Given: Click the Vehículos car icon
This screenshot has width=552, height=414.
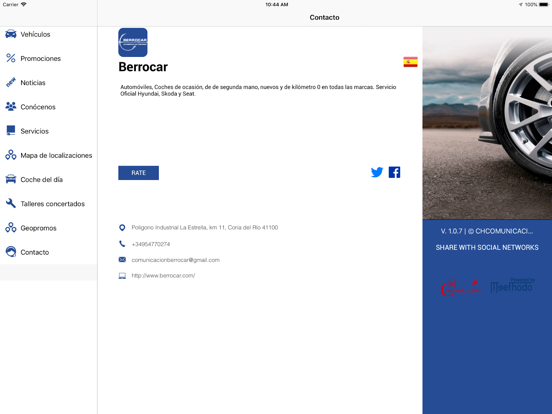Looking at the screenshot, I should coord(11,34).
